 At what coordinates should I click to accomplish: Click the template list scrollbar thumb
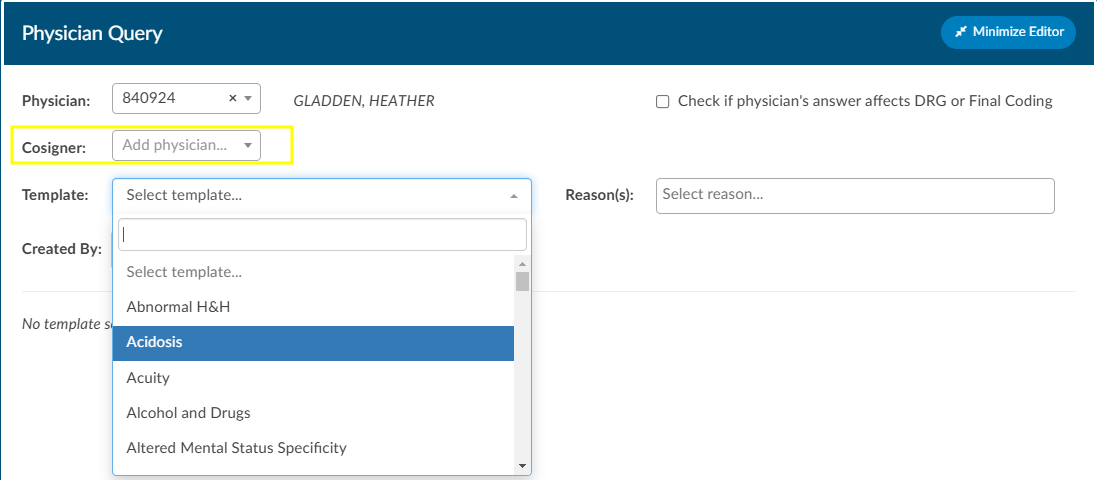522,281
